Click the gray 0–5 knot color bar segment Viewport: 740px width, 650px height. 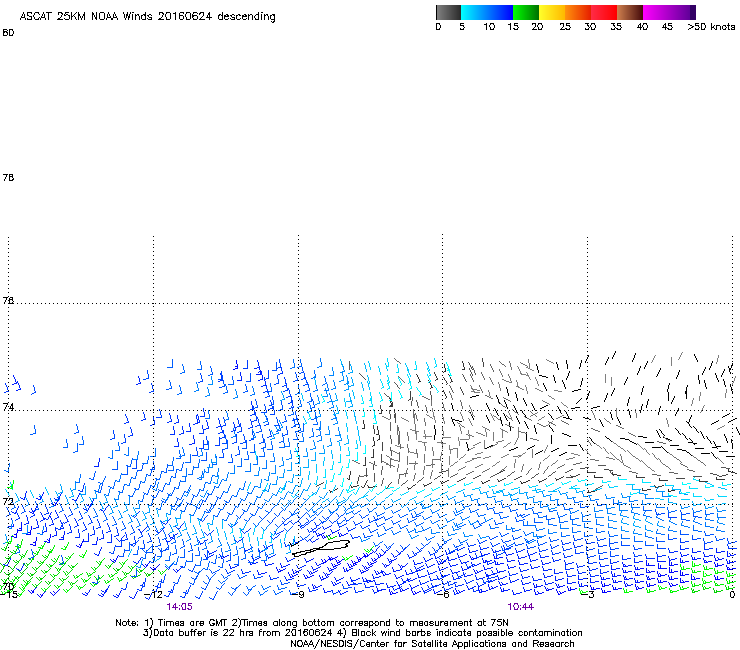448,12
